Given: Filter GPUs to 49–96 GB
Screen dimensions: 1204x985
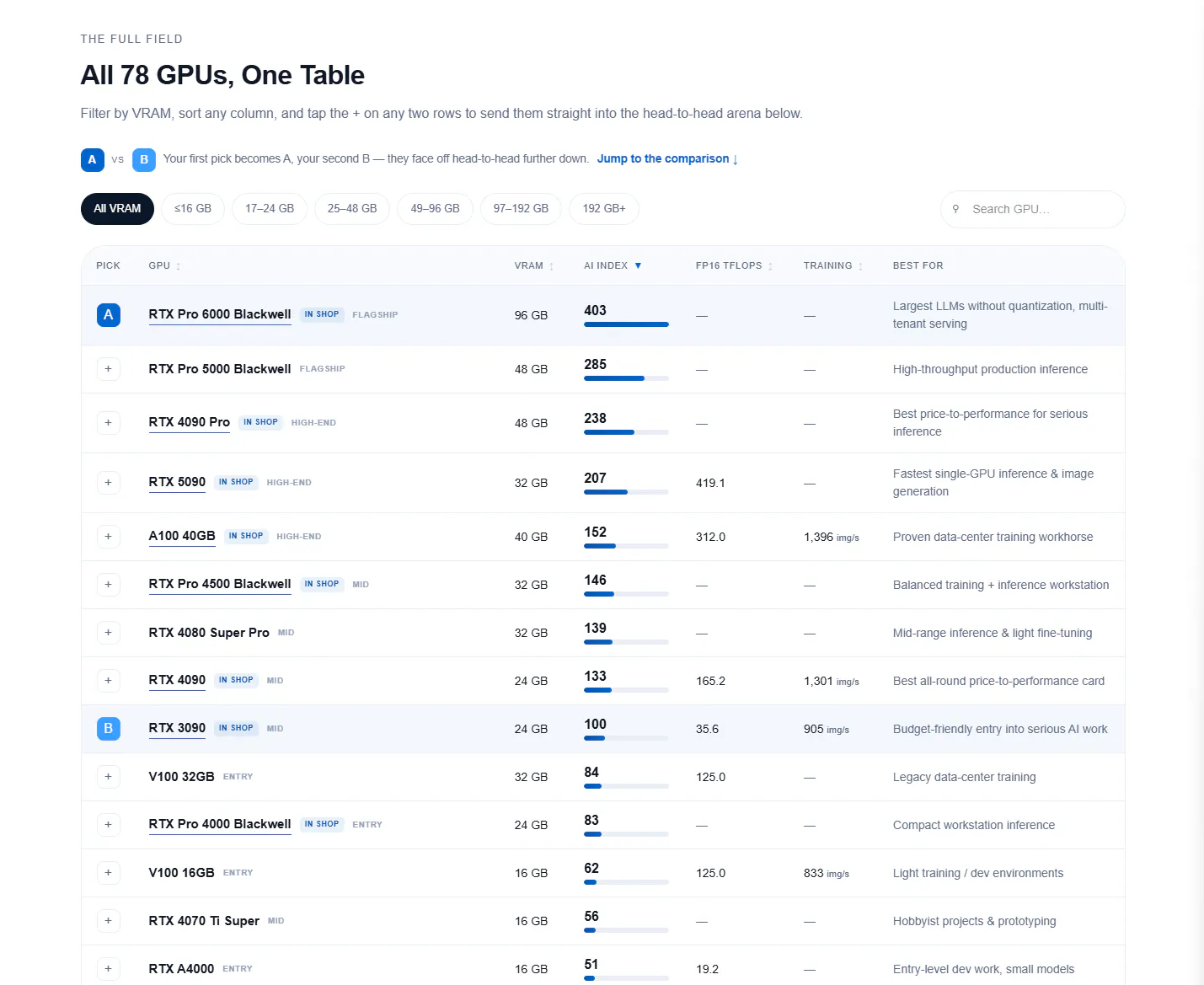Looking at the screenshot, I should point(435,209).
